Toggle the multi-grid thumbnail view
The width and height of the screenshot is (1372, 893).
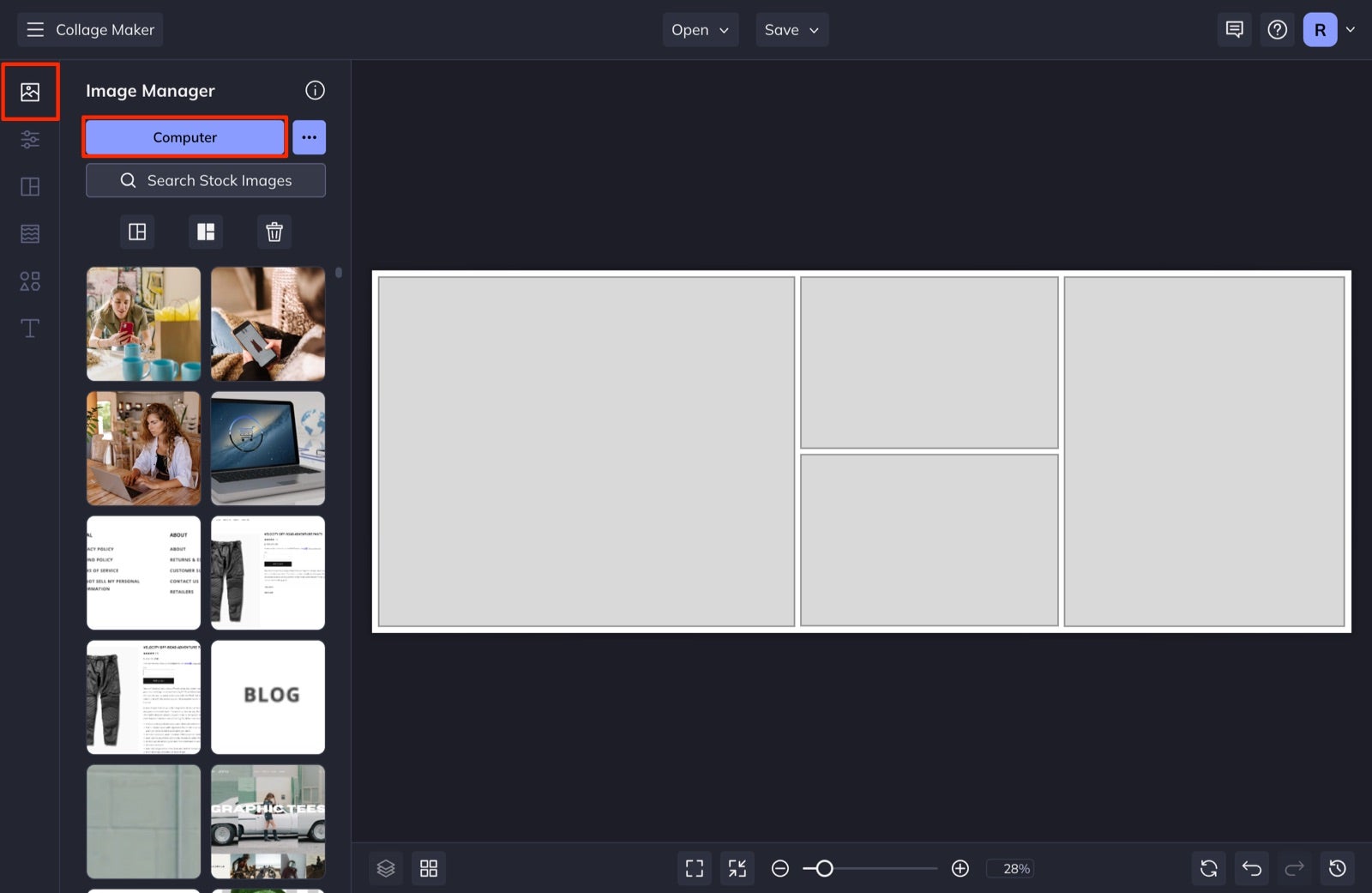pyautogui.click(x=206, y=232)
